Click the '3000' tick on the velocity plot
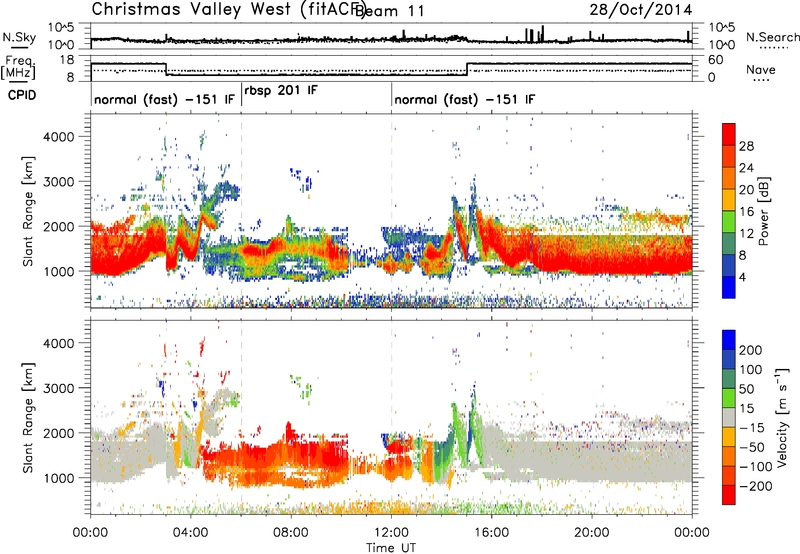 (x=58, y=388)
